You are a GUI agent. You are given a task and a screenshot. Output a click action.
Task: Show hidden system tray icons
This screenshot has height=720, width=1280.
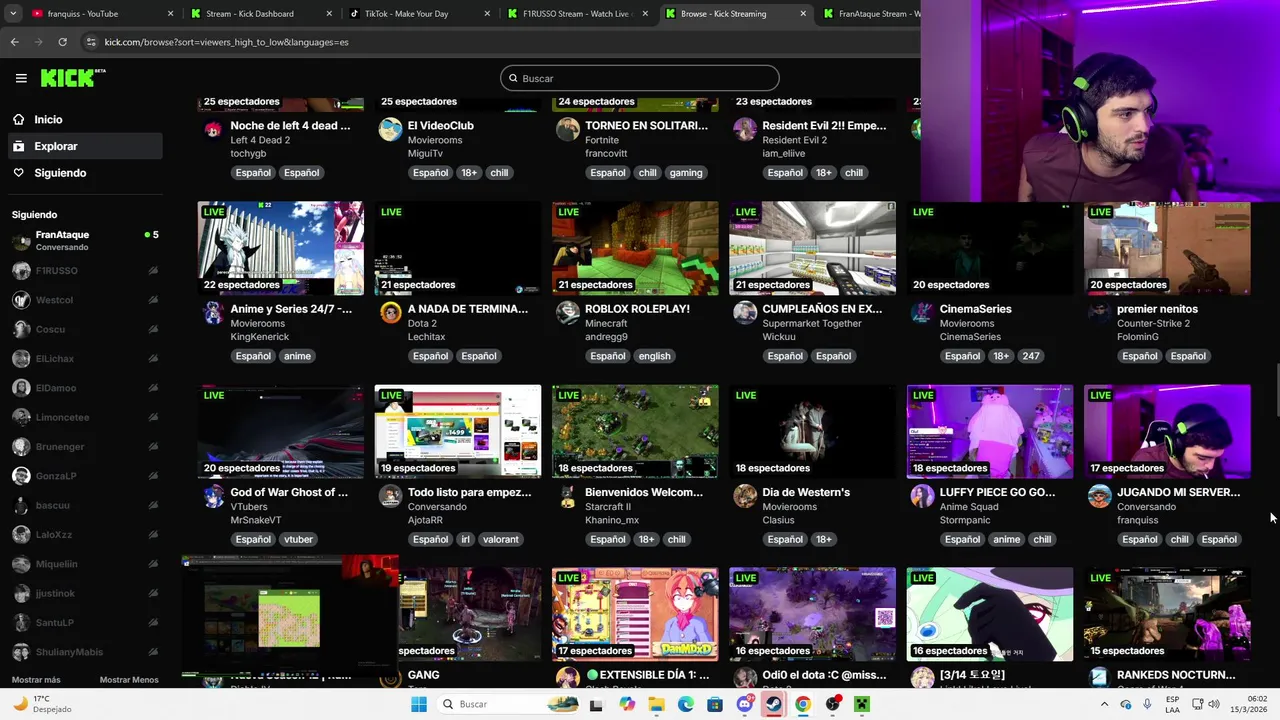[x=1104, y=704]
